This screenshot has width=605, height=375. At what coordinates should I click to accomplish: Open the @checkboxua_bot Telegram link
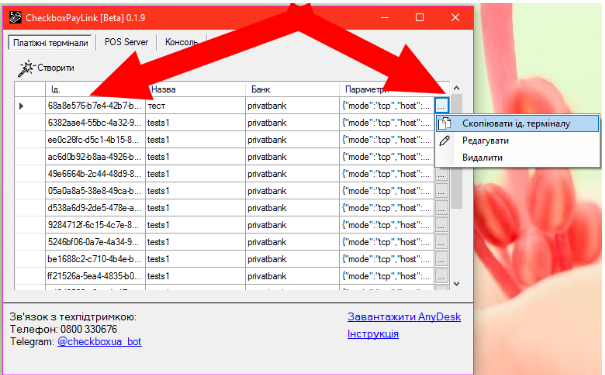tap(99, 342)
